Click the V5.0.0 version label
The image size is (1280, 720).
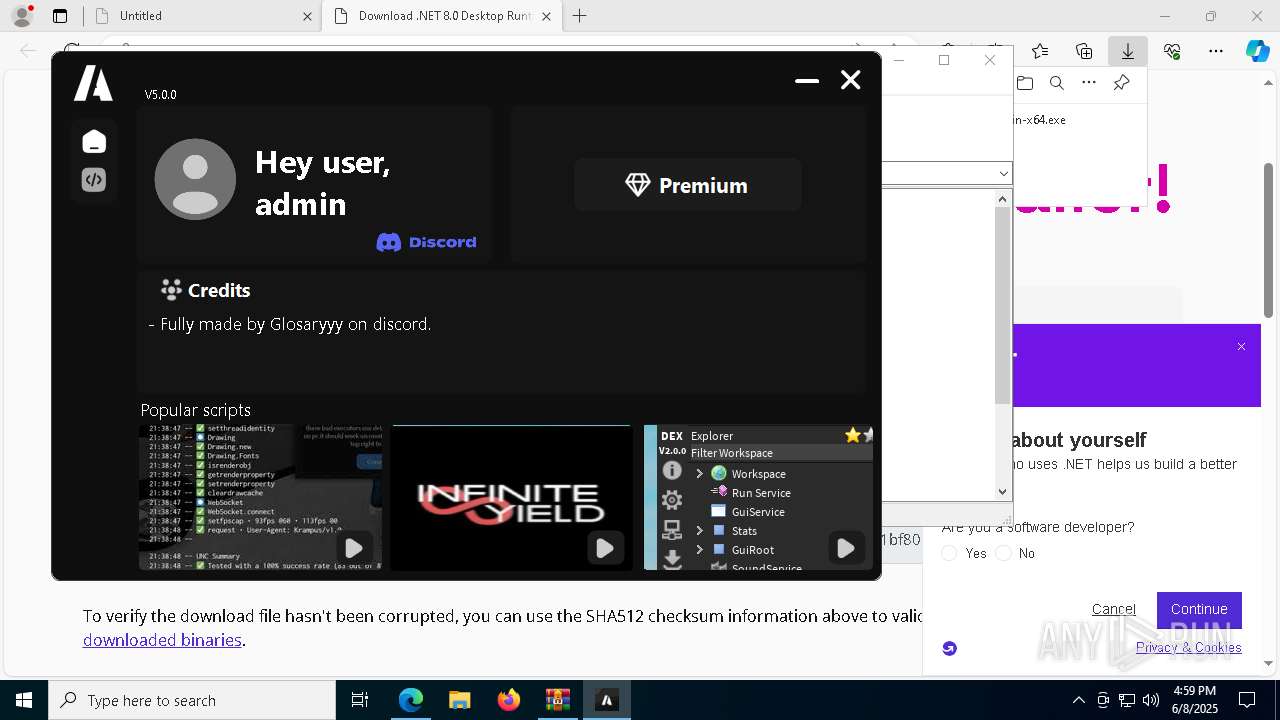tap(160, 95)
